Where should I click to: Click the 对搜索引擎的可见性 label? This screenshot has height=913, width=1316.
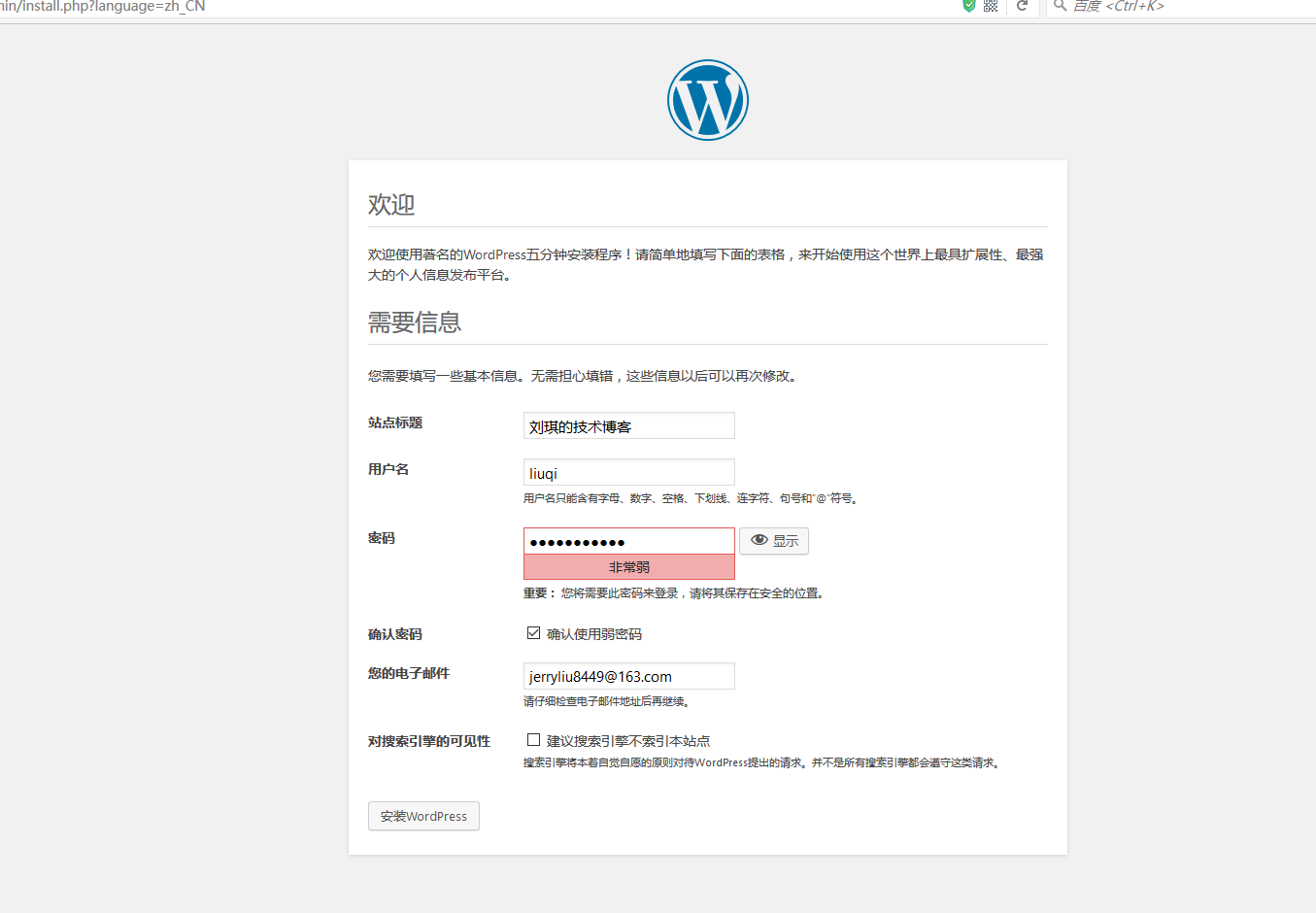tap(429, 741)
